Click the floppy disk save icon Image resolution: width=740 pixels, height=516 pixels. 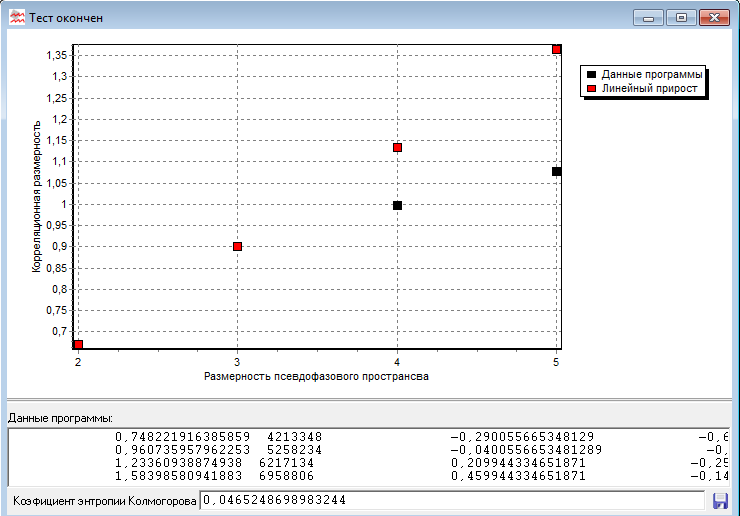[719, 499]
